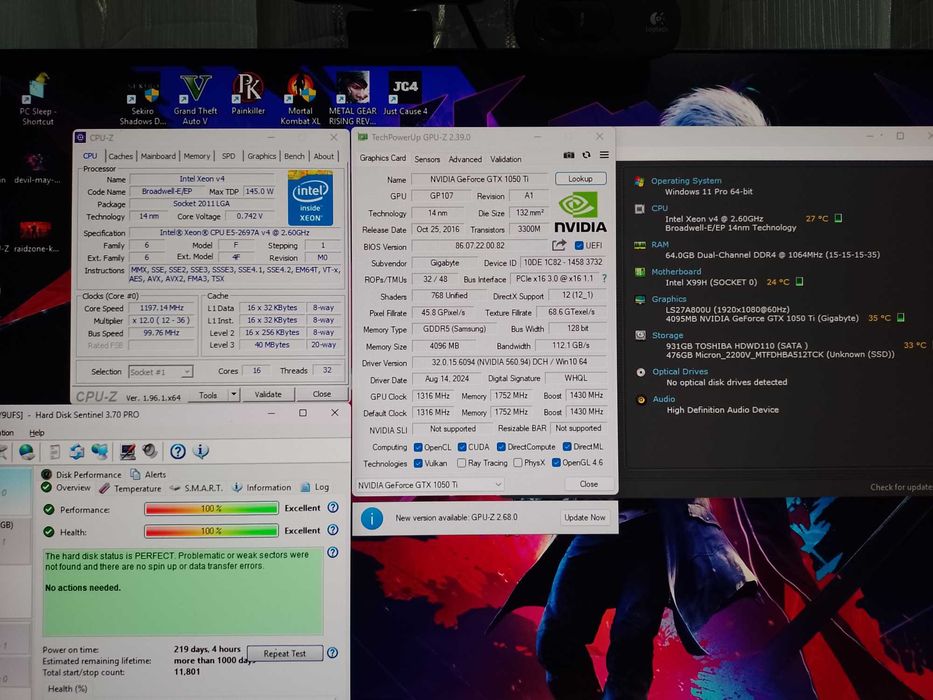This screenshot has width=933, height=700.
Task: Click the Update Now button in GPU-Z banner
Action: tap(584, 517)
